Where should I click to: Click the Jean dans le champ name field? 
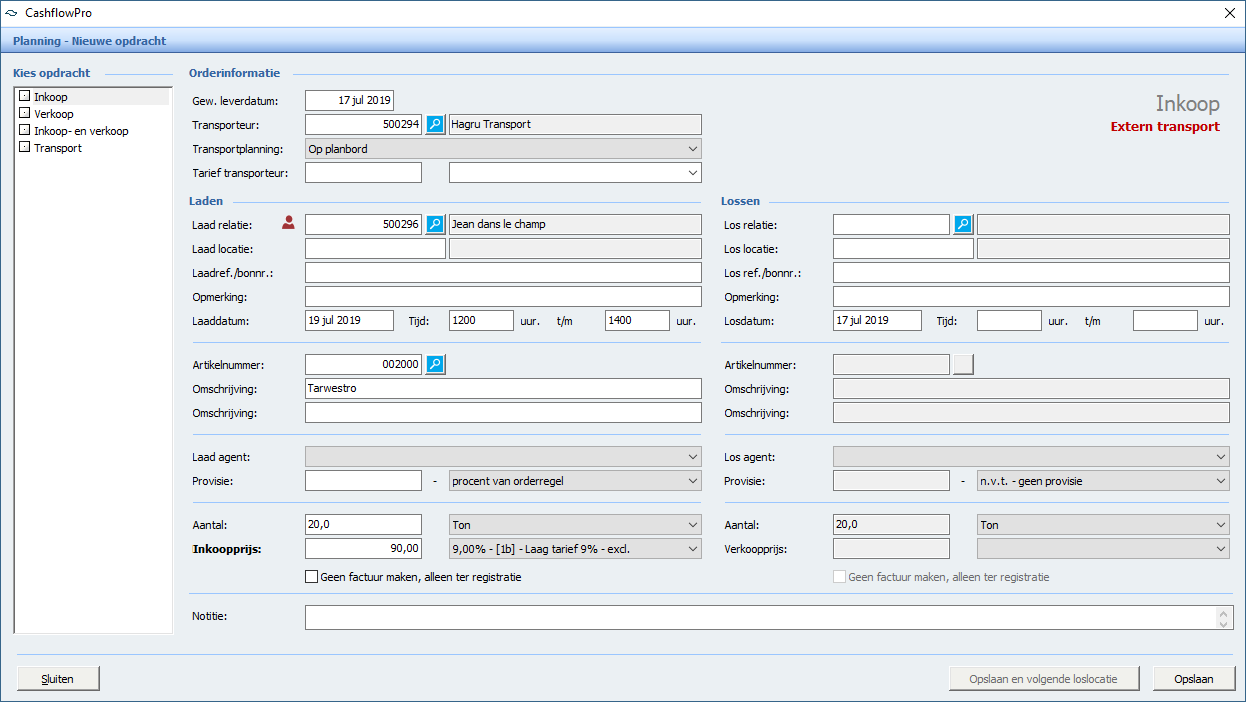[x=575, y=224]
